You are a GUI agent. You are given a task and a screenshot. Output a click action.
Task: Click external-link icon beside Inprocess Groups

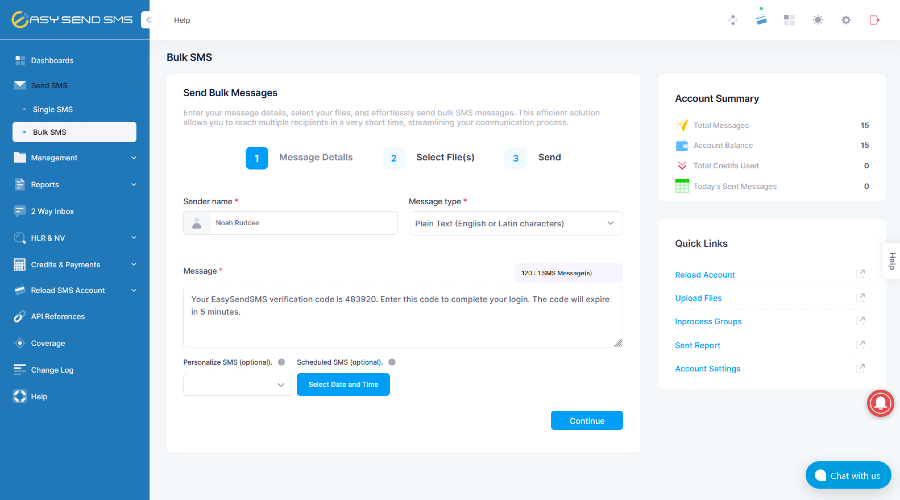pos(860,321)
